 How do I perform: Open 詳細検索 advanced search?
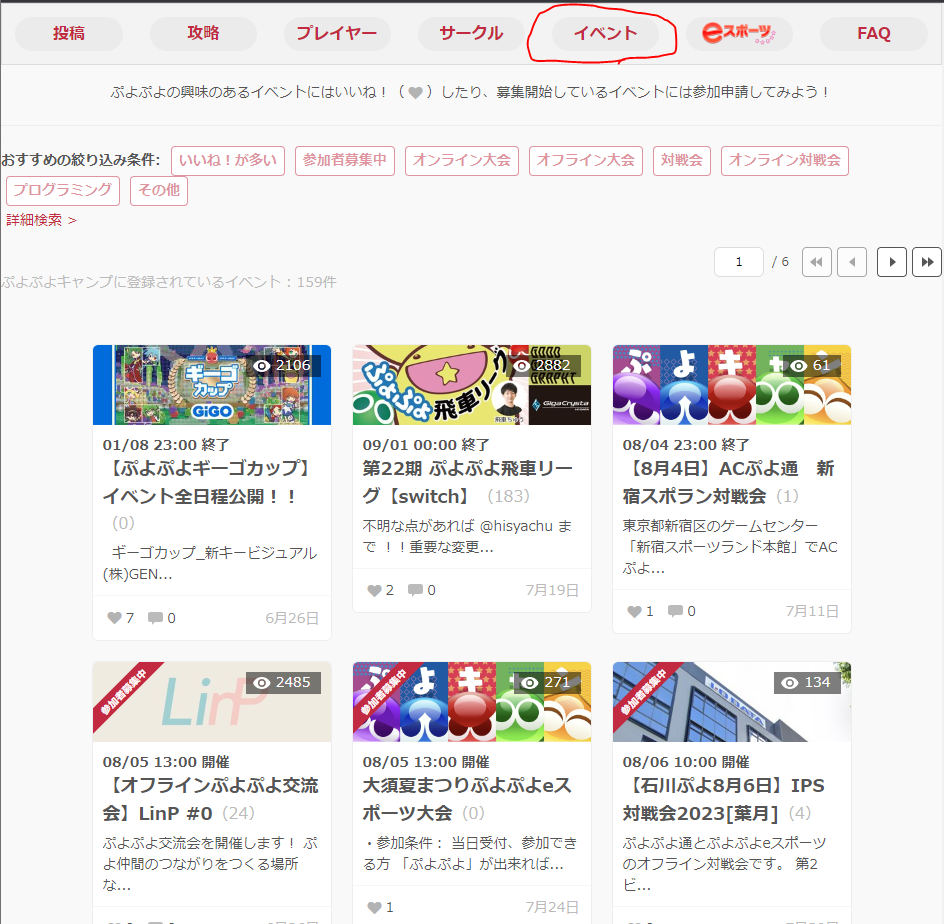click(42, 220)
